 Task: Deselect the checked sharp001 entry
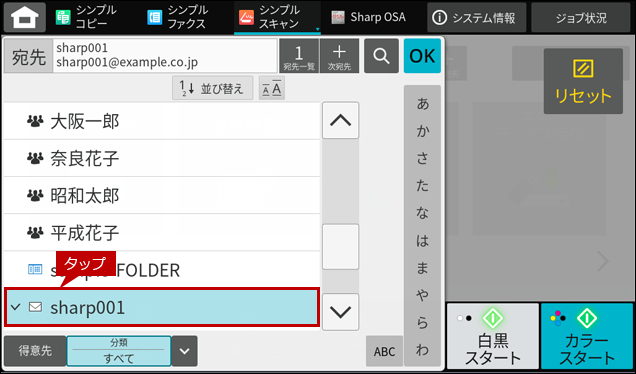point(162,307)
